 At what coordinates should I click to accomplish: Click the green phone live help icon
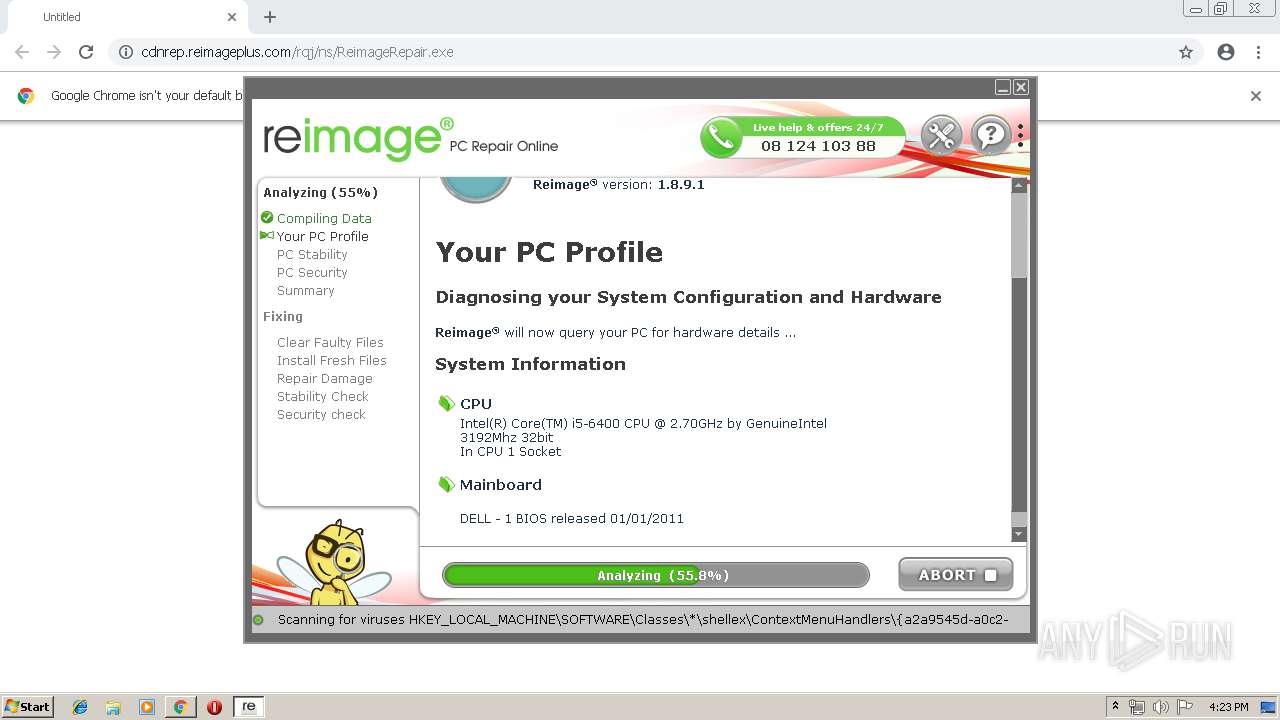pos(720,137)
